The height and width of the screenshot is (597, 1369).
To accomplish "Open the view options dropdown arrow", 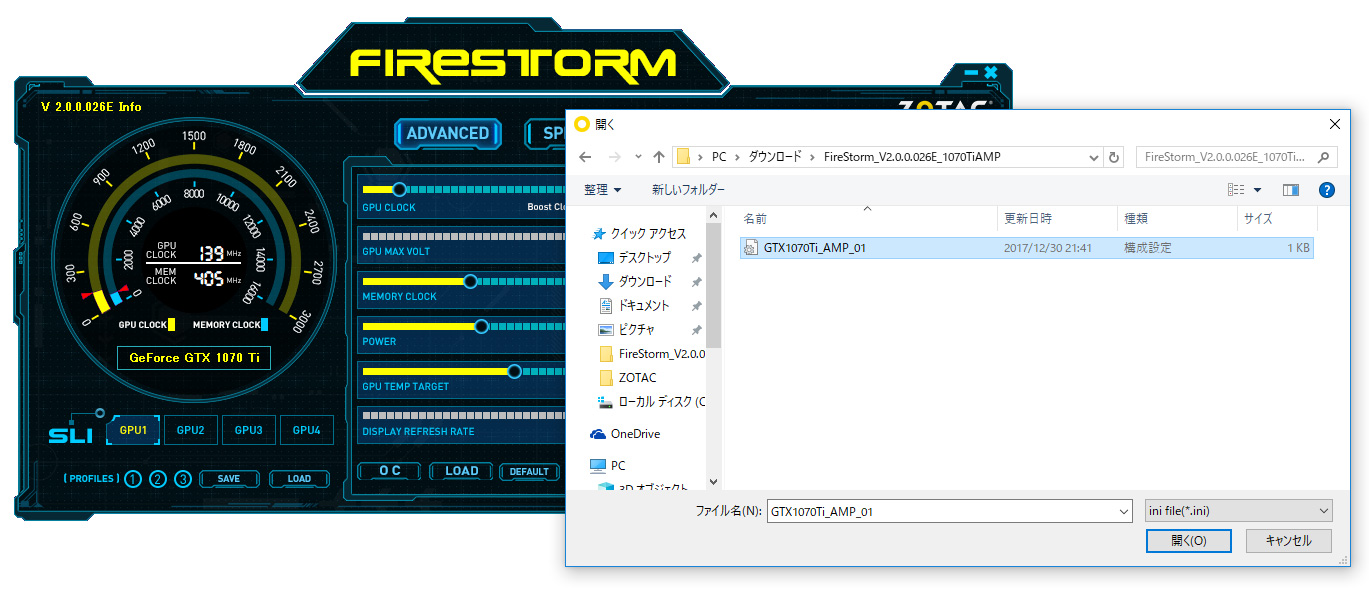I will pos(1257,190).
